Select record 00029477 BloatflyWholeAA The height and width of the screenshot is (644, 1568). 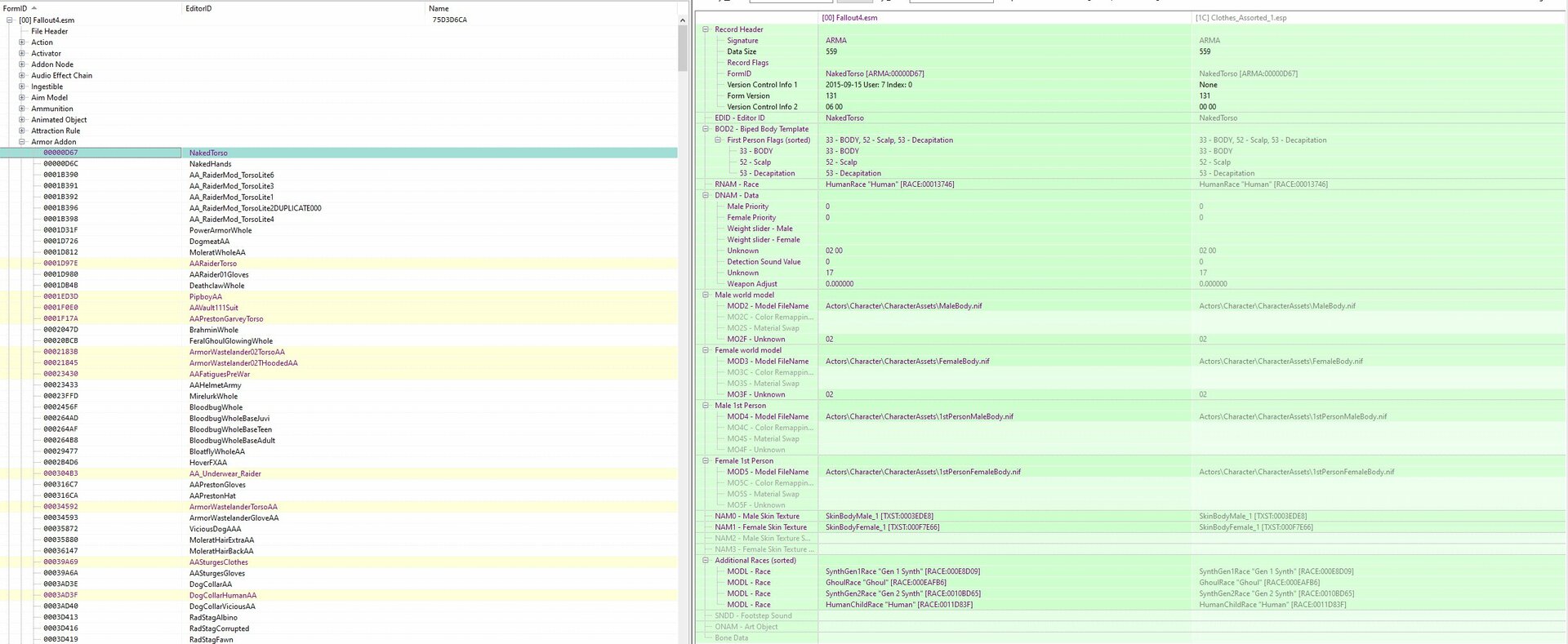point(339,451)
